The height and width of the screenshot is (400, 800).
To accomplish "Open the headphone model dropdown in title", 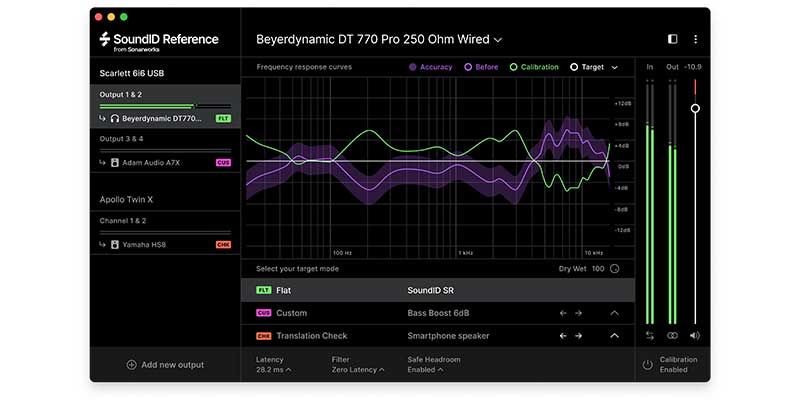I will 379,39.
